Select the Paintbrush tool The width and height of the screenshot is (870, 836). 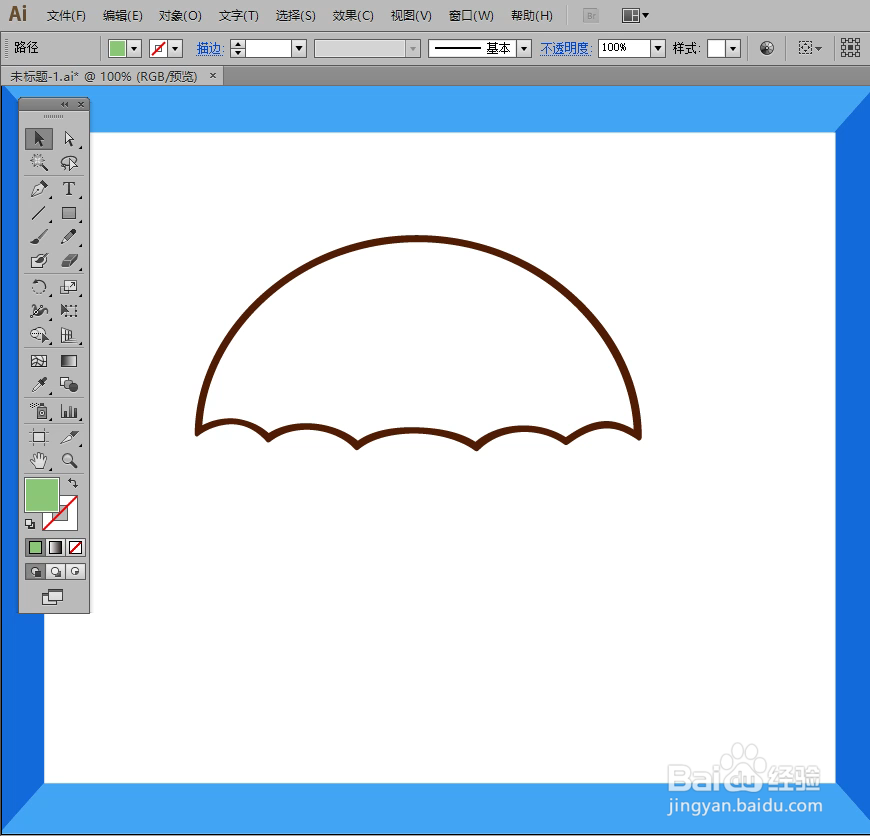(x=38, y=237)
